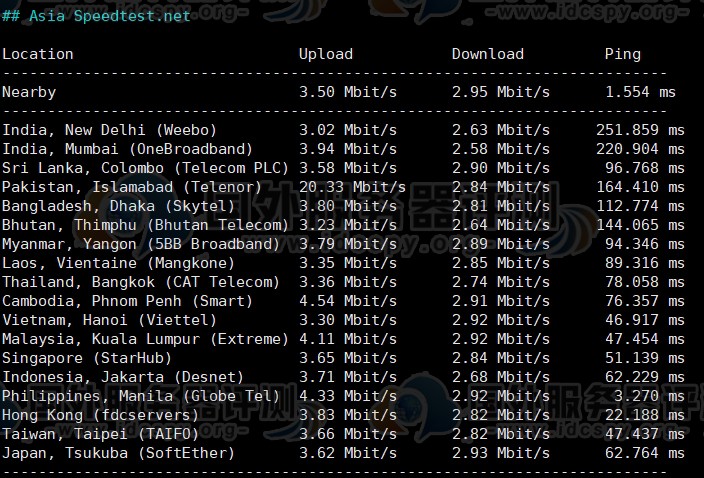Image resolution: width=704 pixels, height=478 pixels.
Task: Click the Manila ping value 3.270 ms
Action: (650, 396)
